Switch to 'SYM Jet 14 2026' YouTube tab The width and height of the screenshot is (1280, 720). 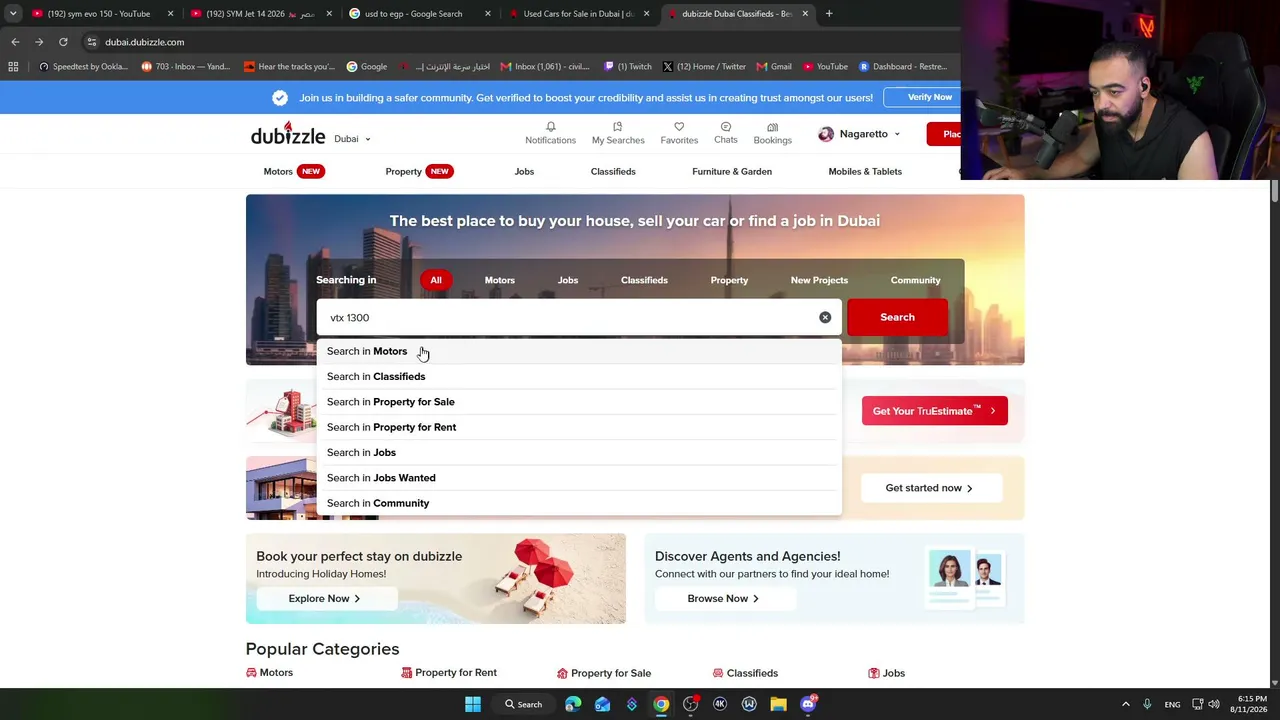(260, 14)
